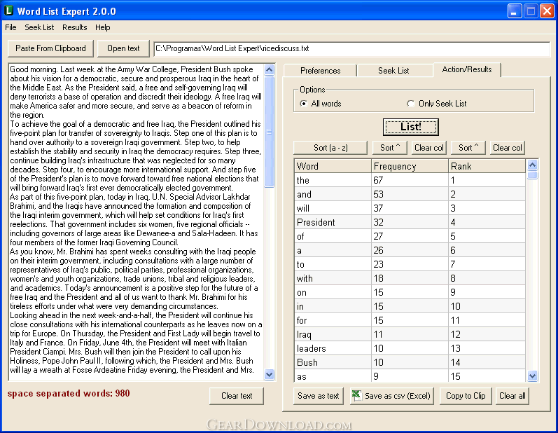Click the text pane scrollbar thumb
558x433 pixels.
269,132
